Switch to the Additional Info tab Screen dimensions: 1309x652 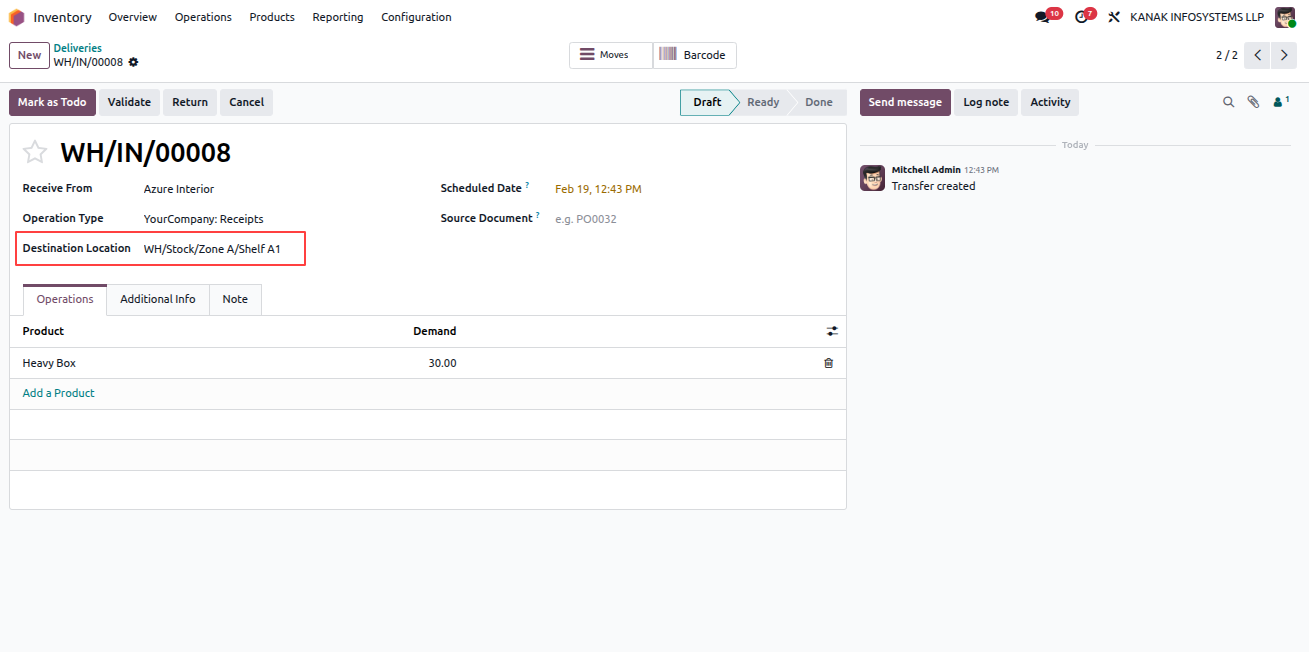point(158,299)
